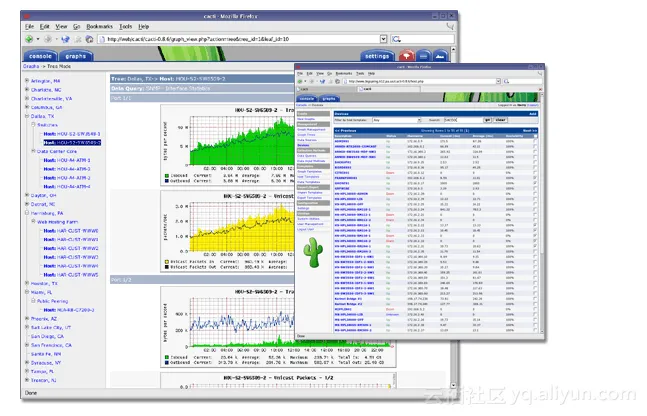Click the Next link above the device table

pos(529,130)
